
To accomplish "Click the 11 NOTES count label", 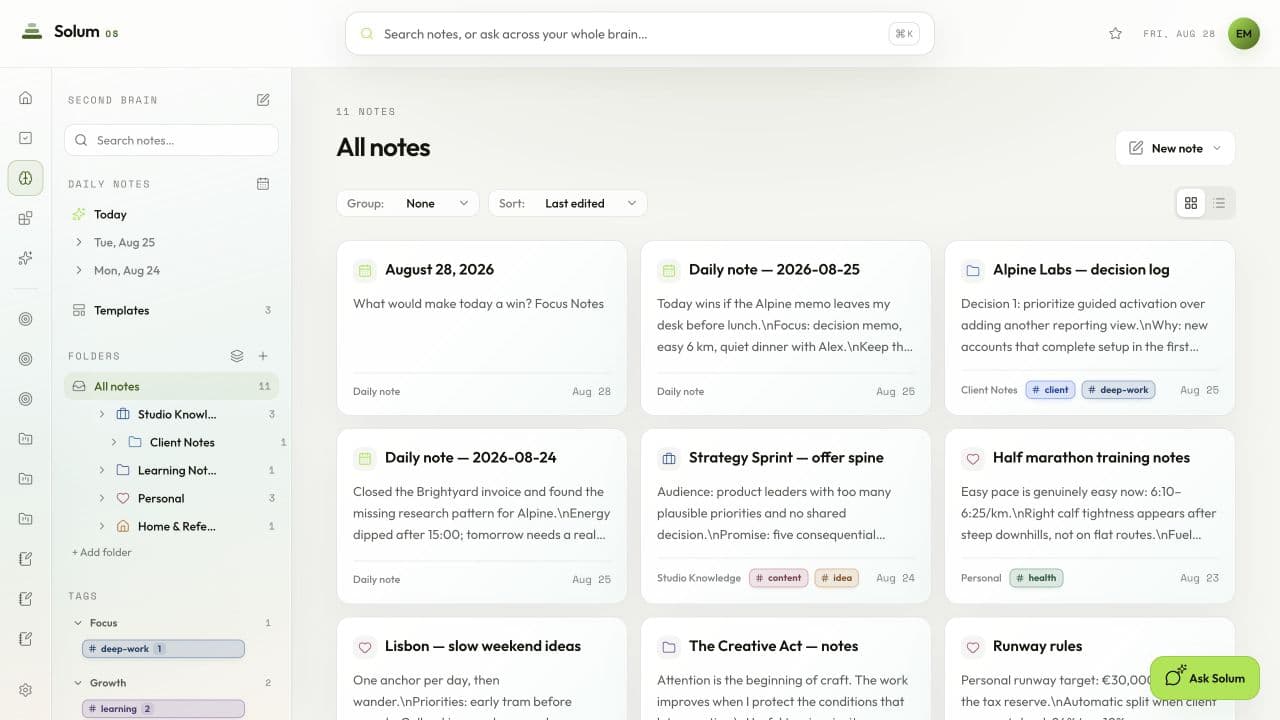I will pos(366,112).
